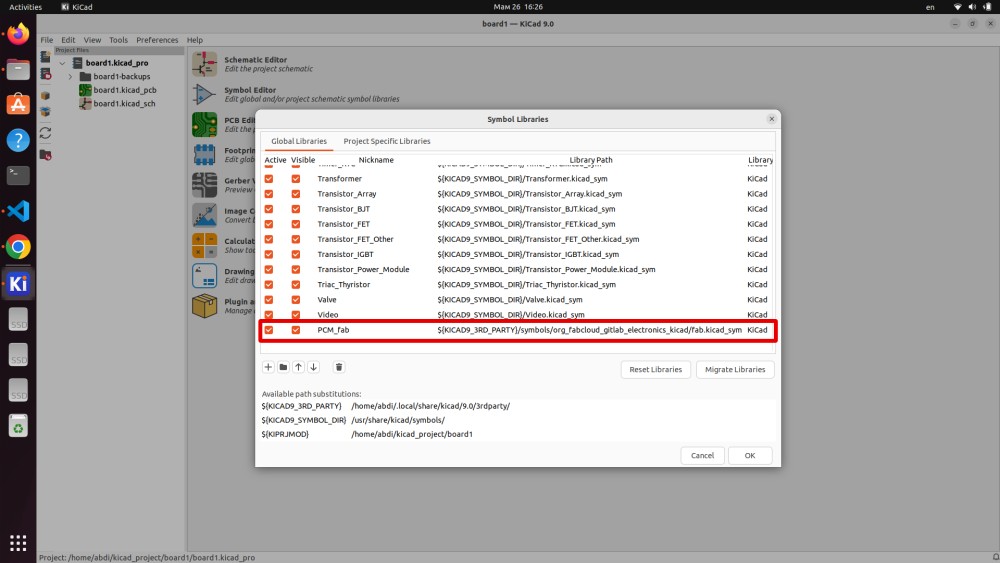Open Firefox from the dock
The width and height of the screenshot is (1000, 563).
click(18, 33)
